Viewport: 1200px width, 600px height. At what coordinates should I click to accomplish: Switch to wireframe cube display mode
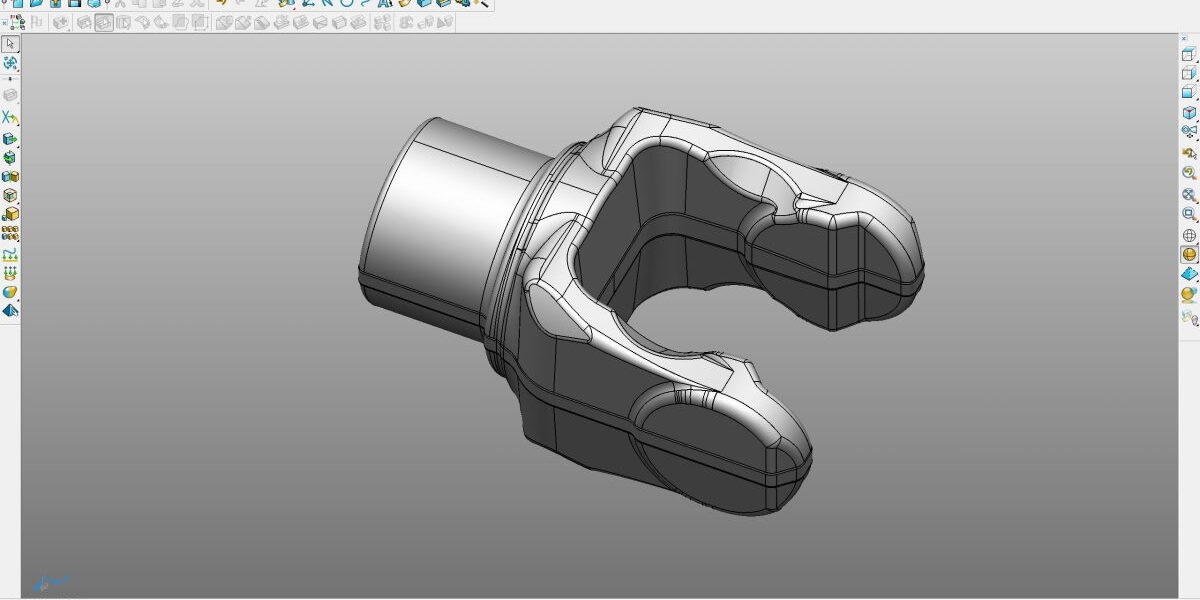click(x=1189, y=55)
